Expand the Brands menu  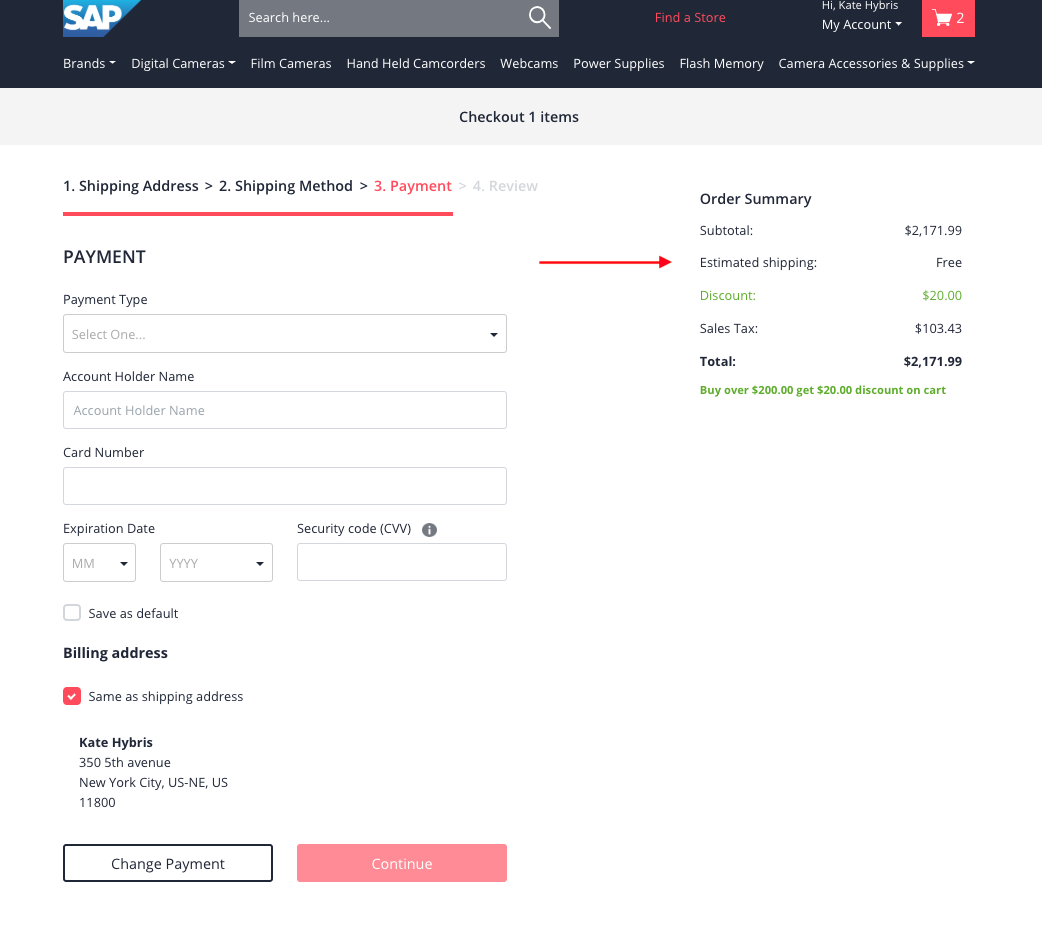(89, 63)
